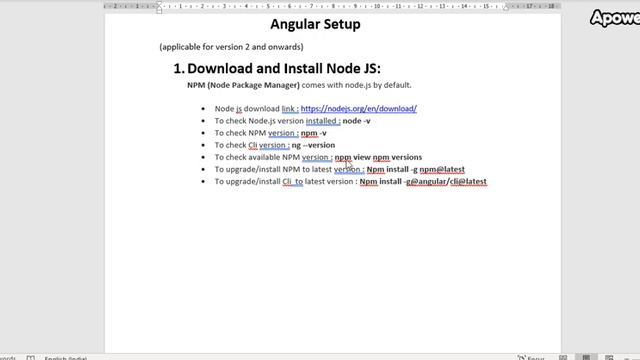This screenshot has width=640, height=360.
Task: Click the First Line Indent marker on ruler
Action: point(159,3)
